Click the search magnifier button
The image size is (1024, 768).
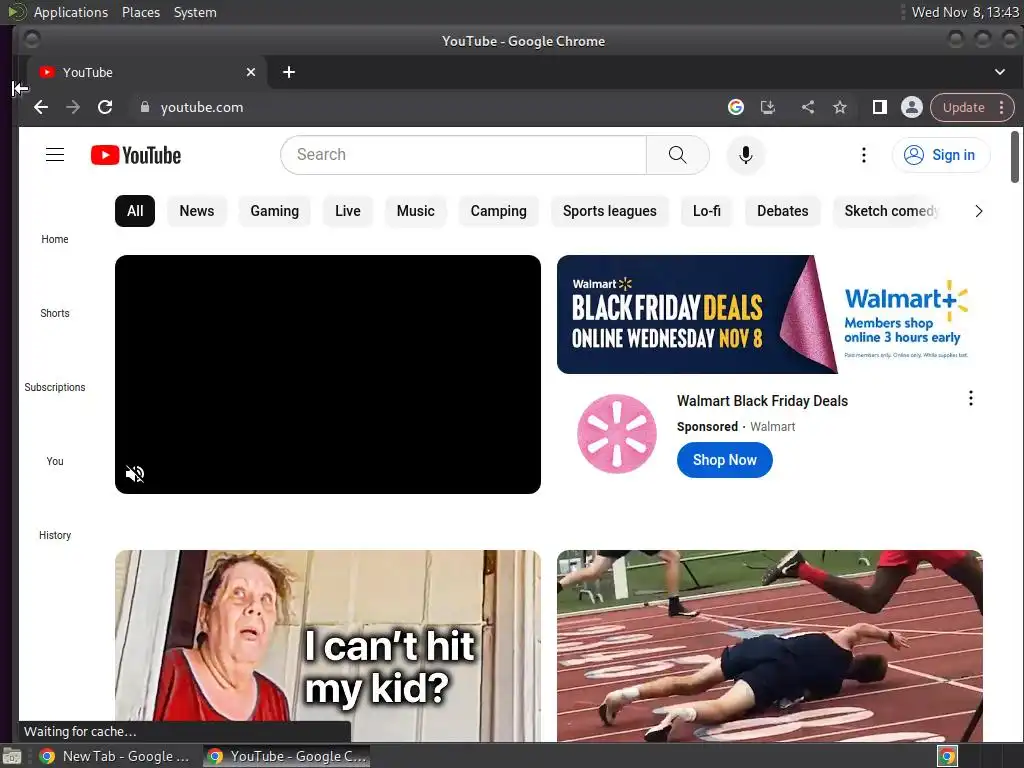click(x=677, y=155)
